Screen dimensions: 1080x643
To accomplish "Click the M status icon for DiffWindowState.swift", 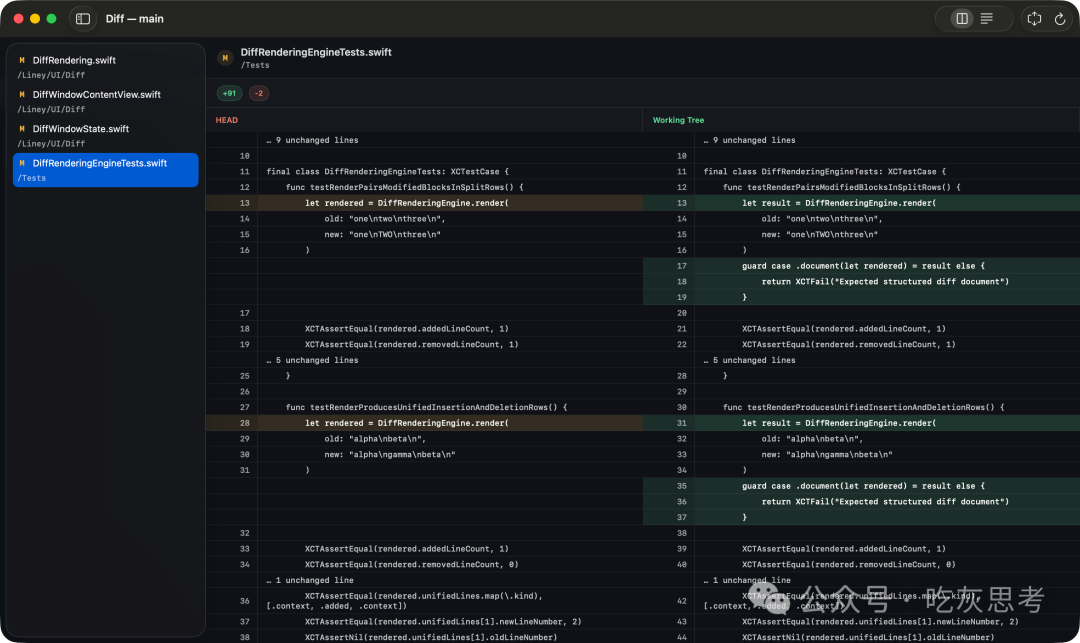I will [22, 129].
